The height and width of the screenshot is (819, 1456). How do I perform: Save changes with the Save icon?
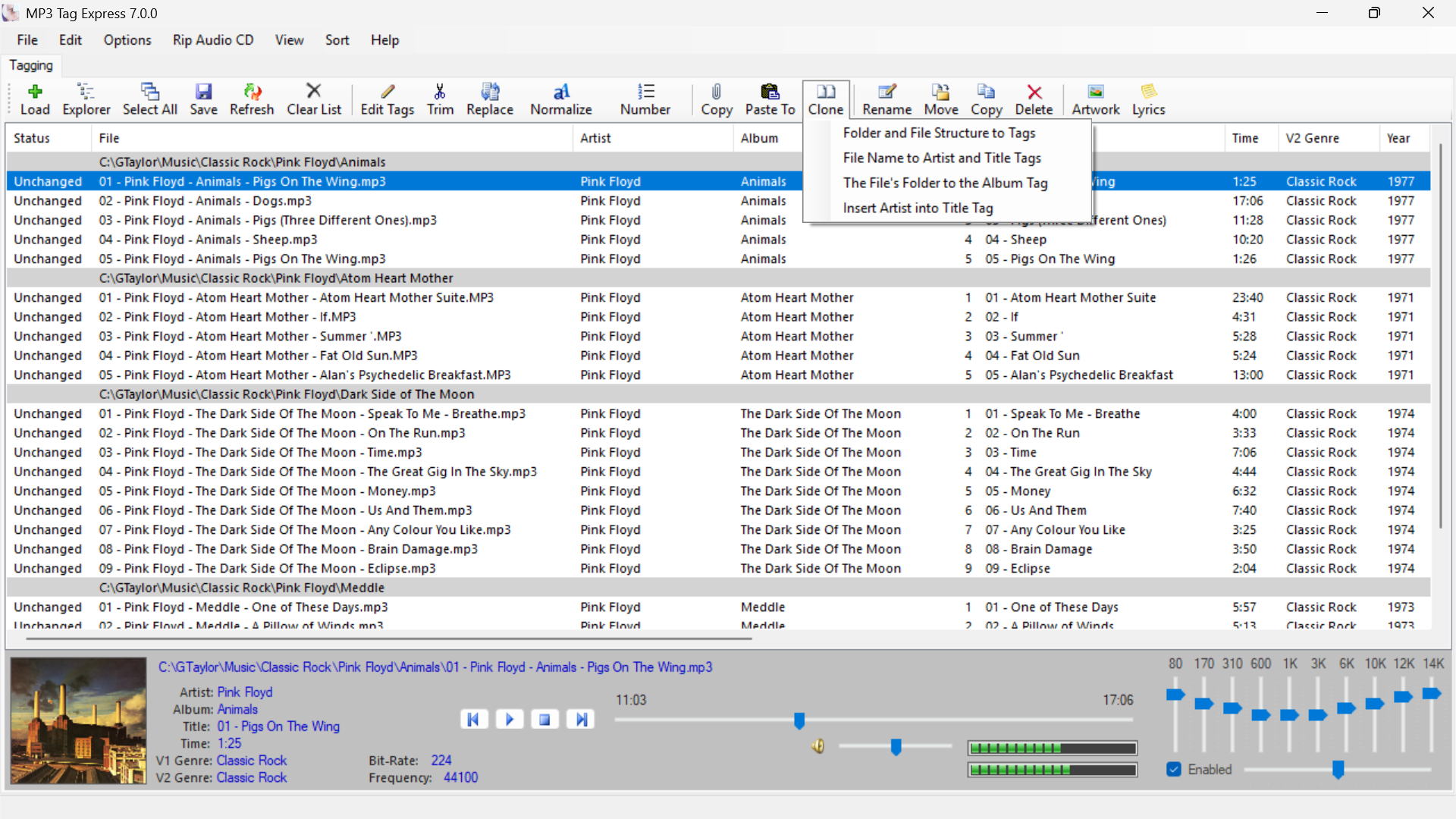tap(203, 99)
